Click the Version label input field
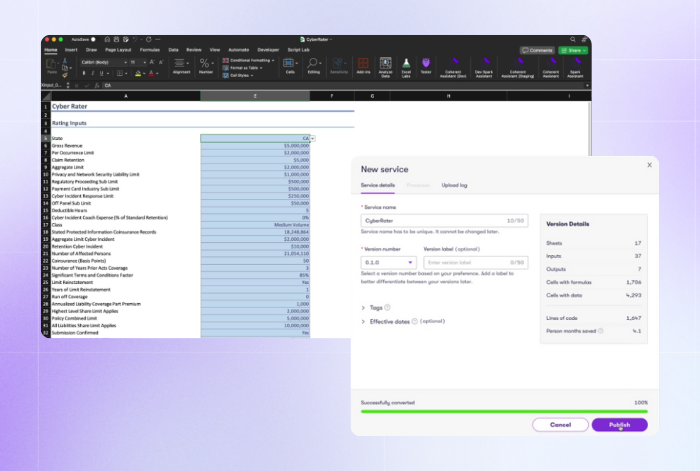This screenshot has height=471, width=700. pyautogui.click(x=475, y=263)
